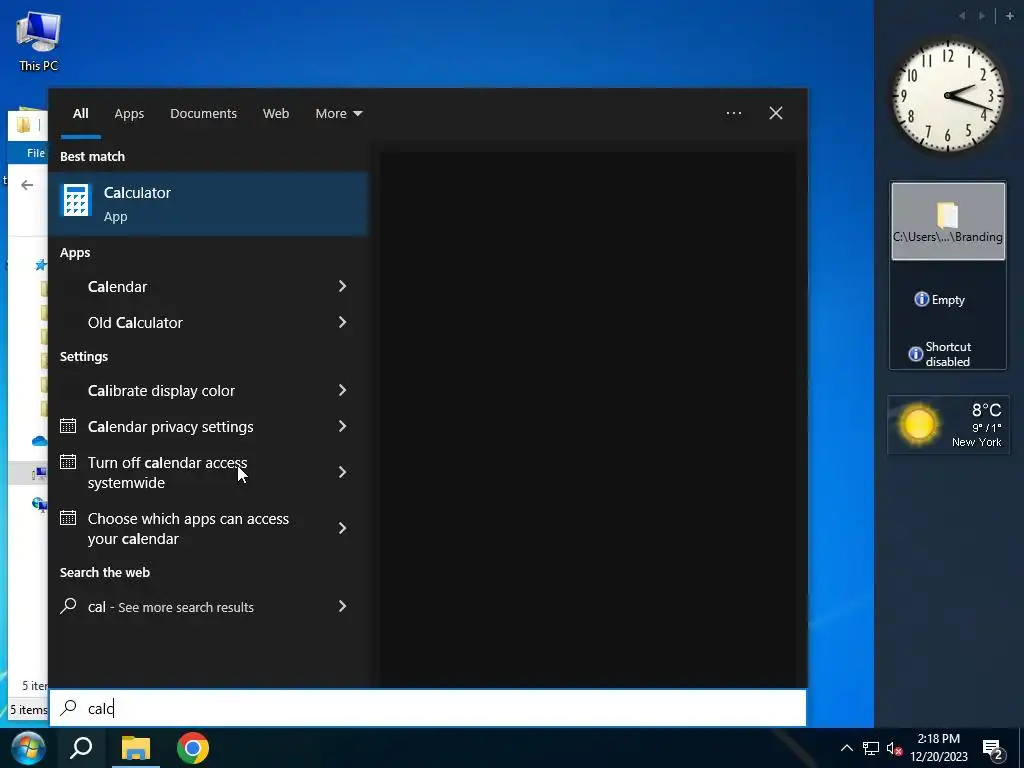The height and width of the screenshot is (768, 1024).
Task: Open the search panel options ellipsis
Action: [x=734, y=113]
